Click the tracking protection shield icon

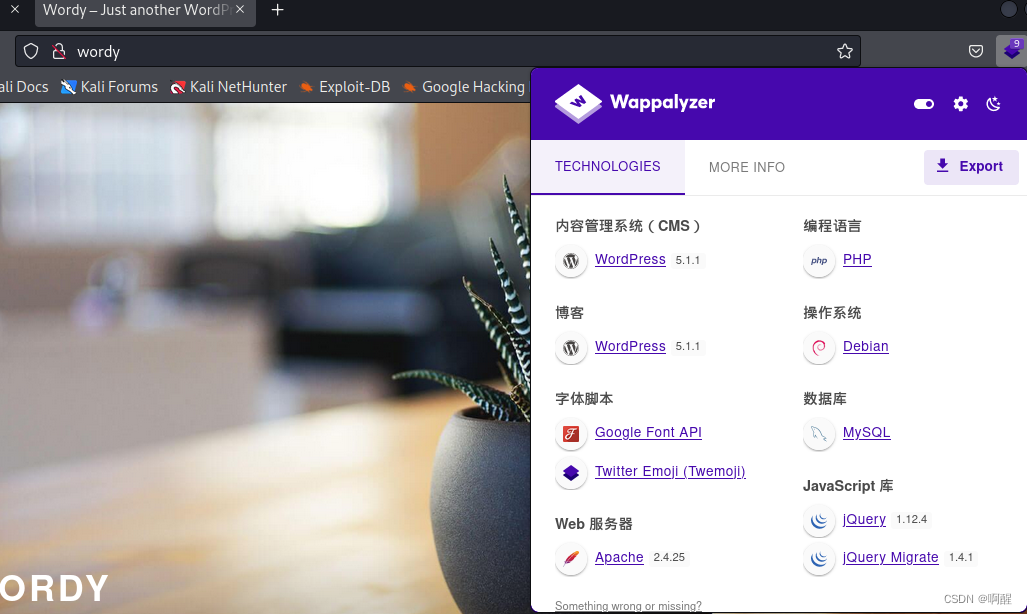pos(31,51)
